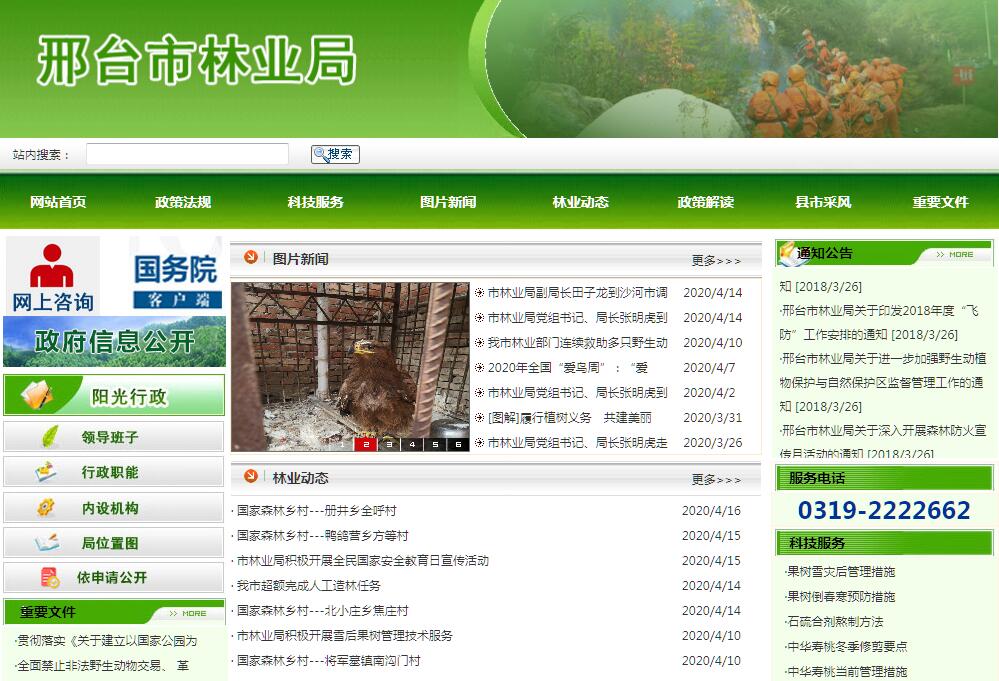This screenshot has width=999, height=681.
Task: Click the 0319-2222662 service phone number
Action: [884, 510]
